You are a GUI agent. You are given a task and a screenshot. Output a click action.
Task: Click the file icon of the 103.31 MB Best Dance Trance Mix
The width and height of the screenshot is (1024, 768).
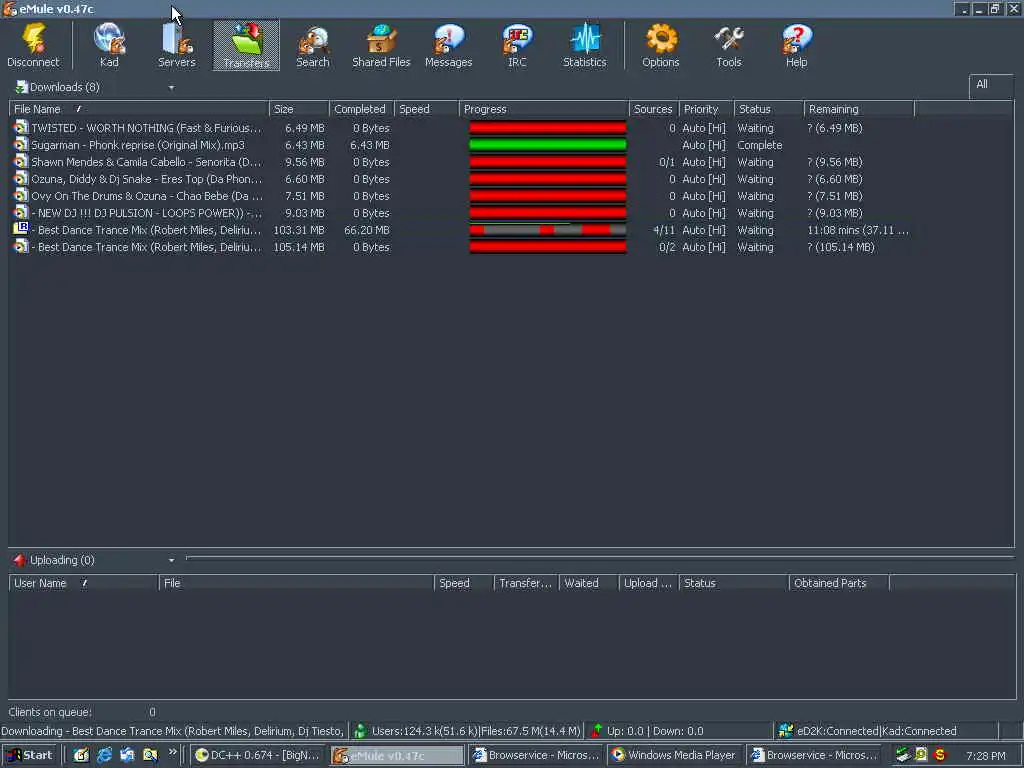21,229
